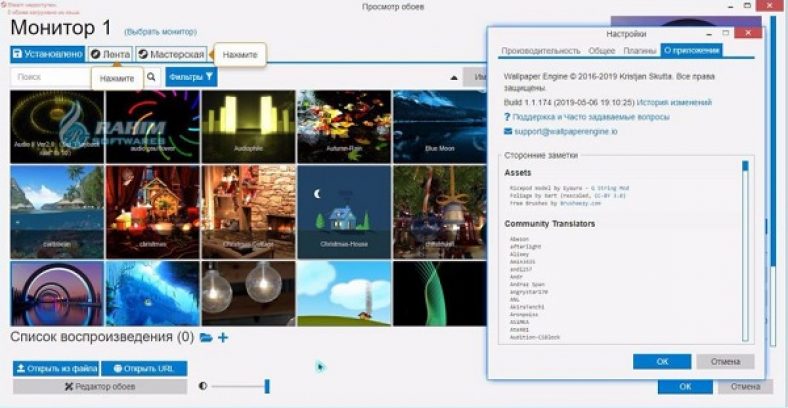Viewport: 788px width, 408px height.
Task: Click the Assets heading in notes
Action: click(518, 172)
